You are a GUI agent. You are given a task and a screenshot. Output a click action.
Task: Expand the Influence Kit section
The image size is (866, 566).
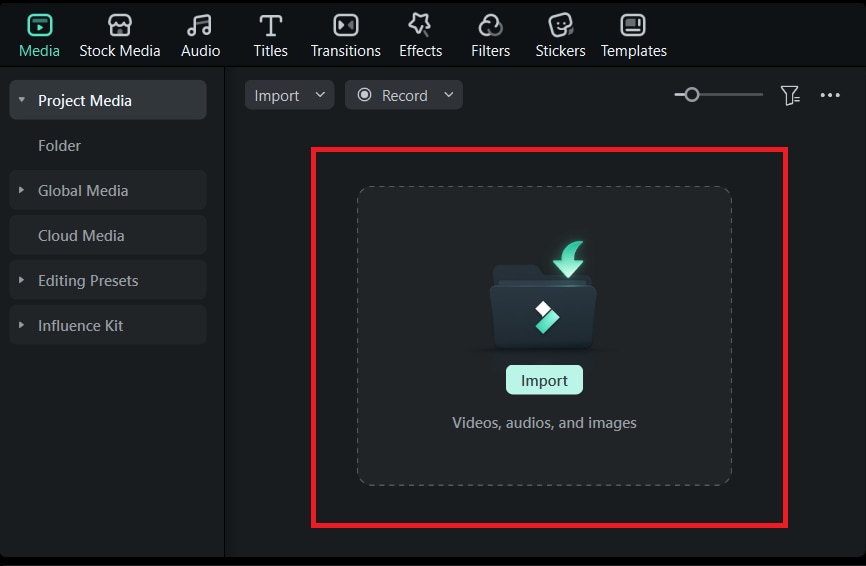(x=21, y=325)
